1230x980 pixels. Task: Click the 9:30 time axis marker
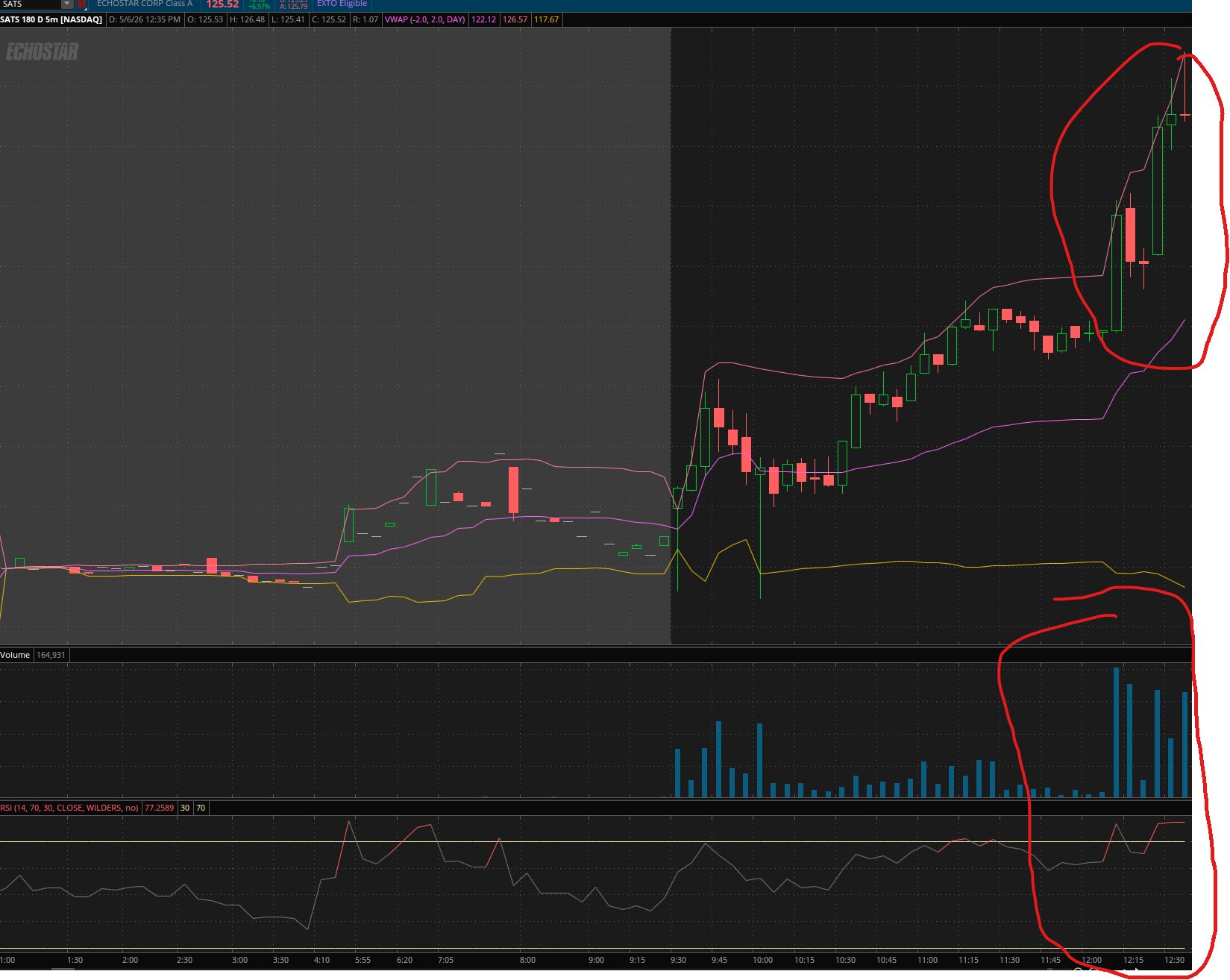(678, 960)
